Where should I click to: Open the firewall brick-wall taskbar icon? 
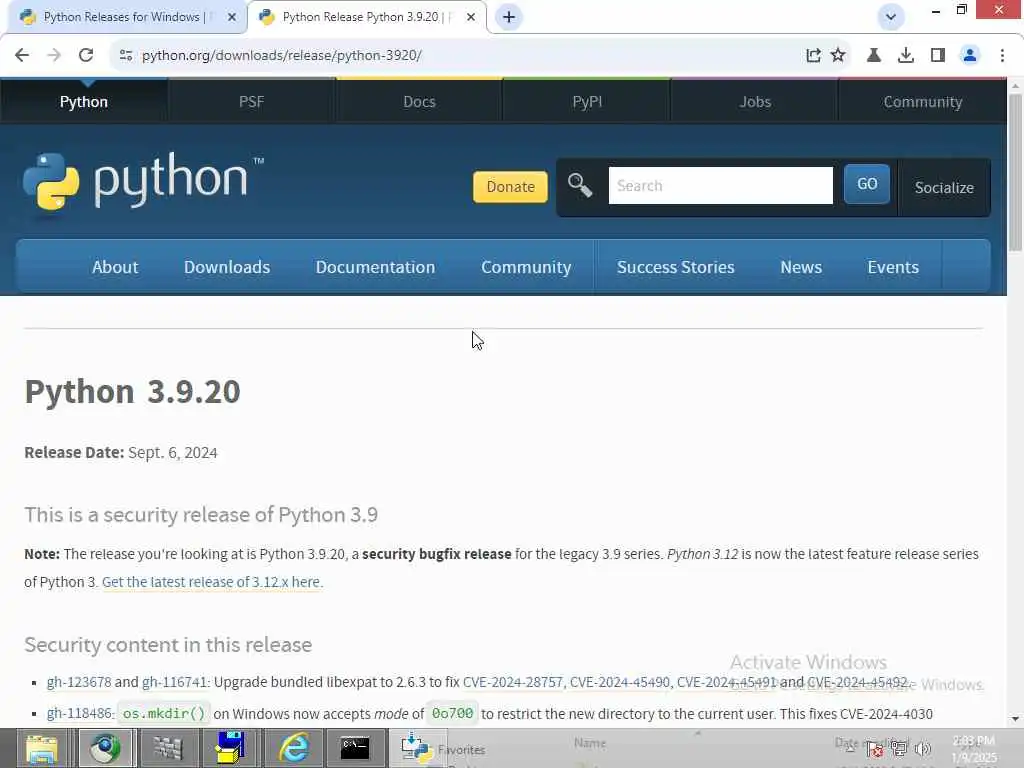coord(168,748)
